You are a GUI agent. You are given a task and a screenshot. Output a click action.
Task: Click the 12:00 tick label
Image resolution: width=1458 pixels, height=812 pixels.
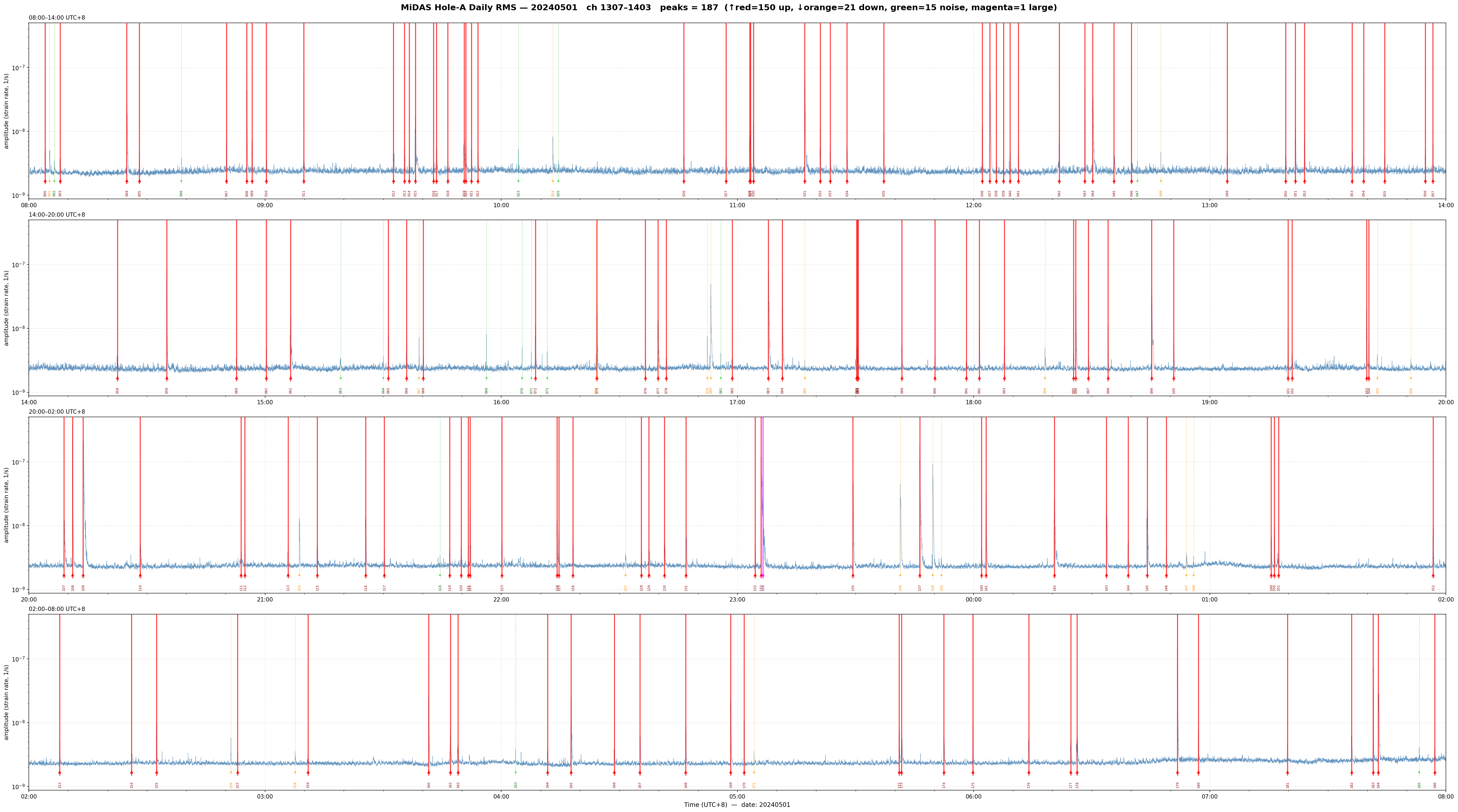click(x=974, y=205)
